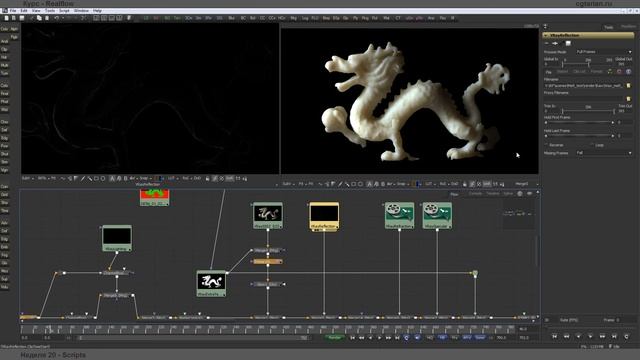This screenshot has width=640, height=360.
Task: Click the Filename path input field
Action: pyautogui.click(x=584, y=86)
